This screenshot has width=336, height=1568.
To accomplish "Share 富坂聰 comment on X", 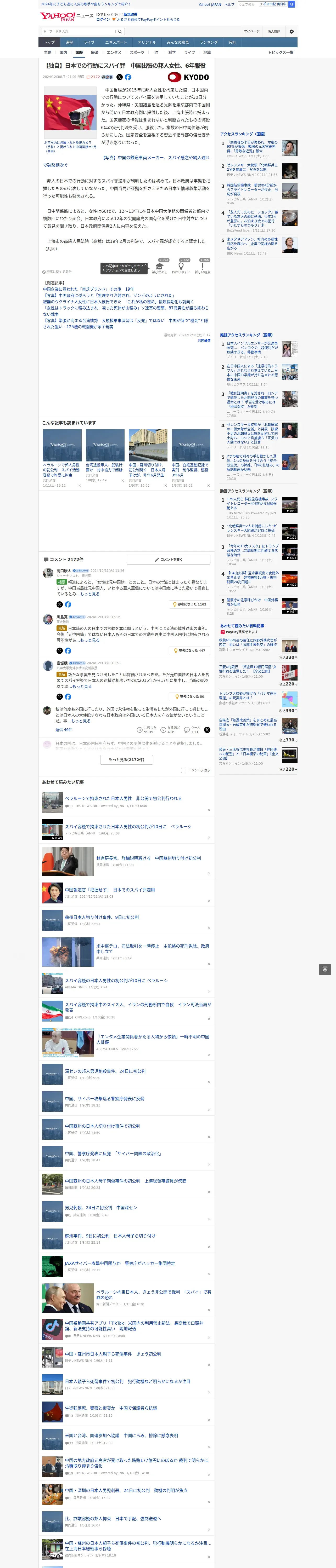I will 60,697.
